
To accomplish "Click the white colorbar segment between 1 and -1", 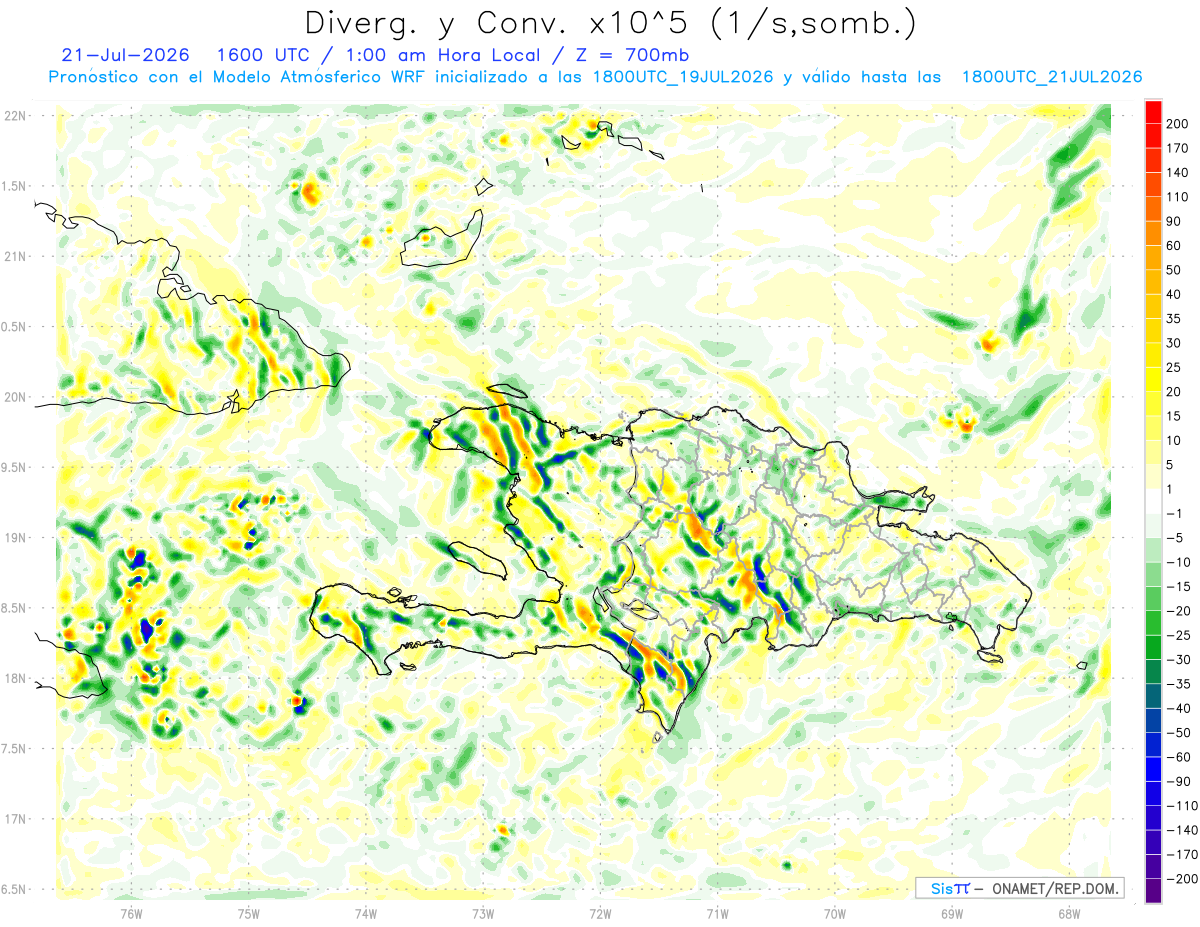I will pyautogui.click(x=1153, y=501).
